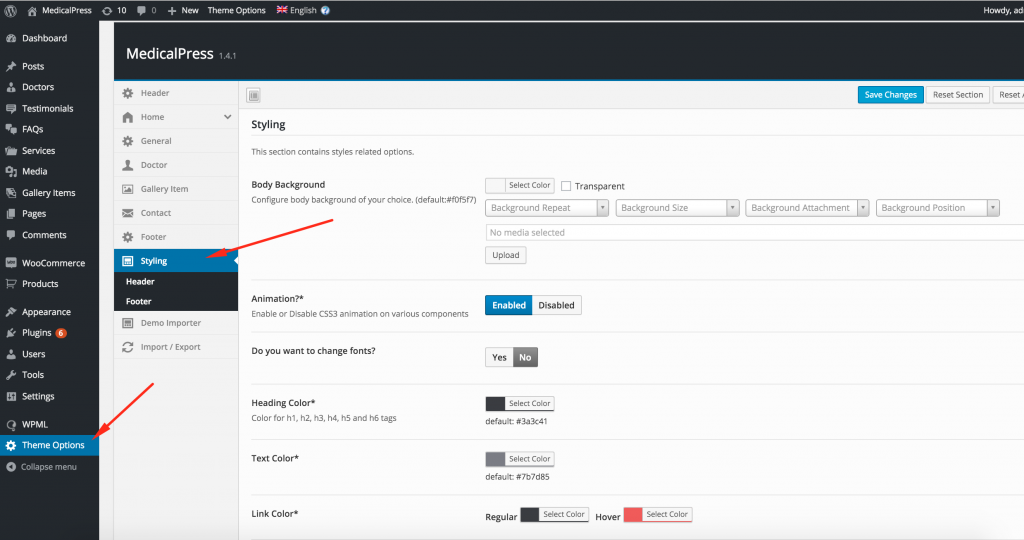Screen dimensions: 1024x540
Task: Open the Background Position dropdown
Action: pos(938,208)
